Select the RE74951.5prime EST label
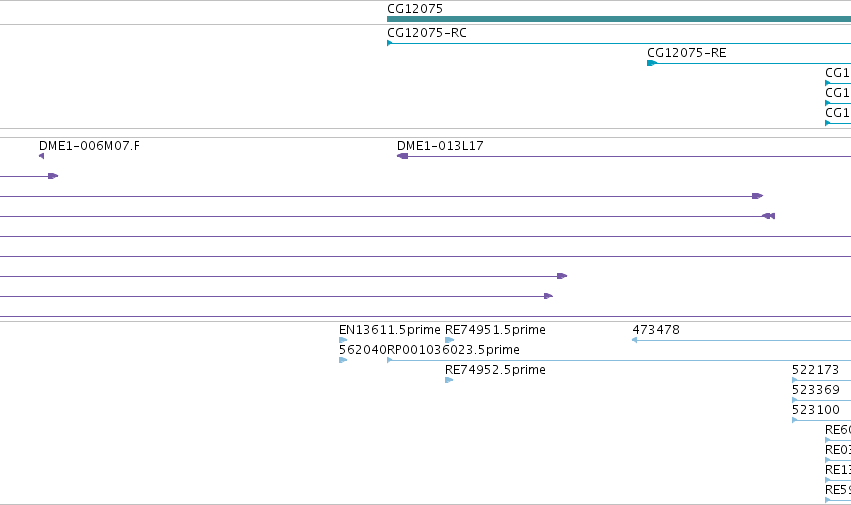This screenshot has height=505, width=851. [x=495, y=330]
